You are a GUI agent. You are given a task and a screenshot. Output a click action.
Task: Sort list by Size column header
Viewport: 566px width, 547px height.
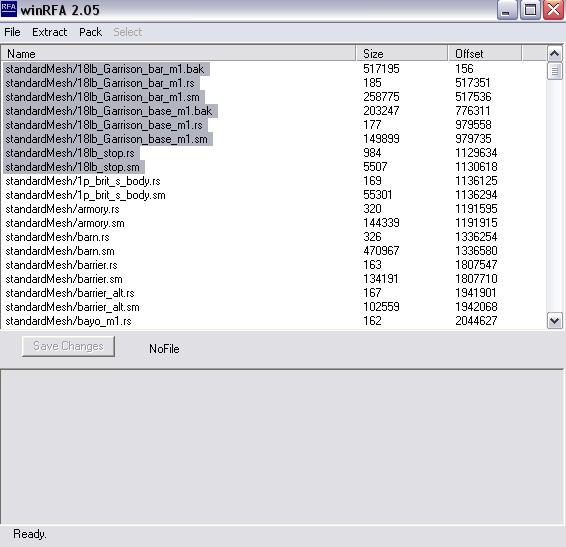[x=402, y=54]
